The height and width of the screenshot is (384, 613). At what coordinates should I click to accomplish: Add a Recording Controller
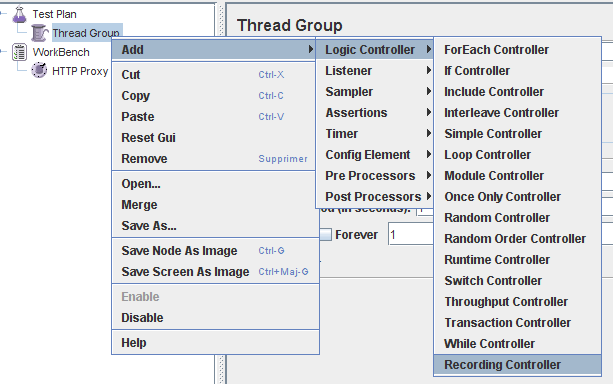click(x=517, y=365)
